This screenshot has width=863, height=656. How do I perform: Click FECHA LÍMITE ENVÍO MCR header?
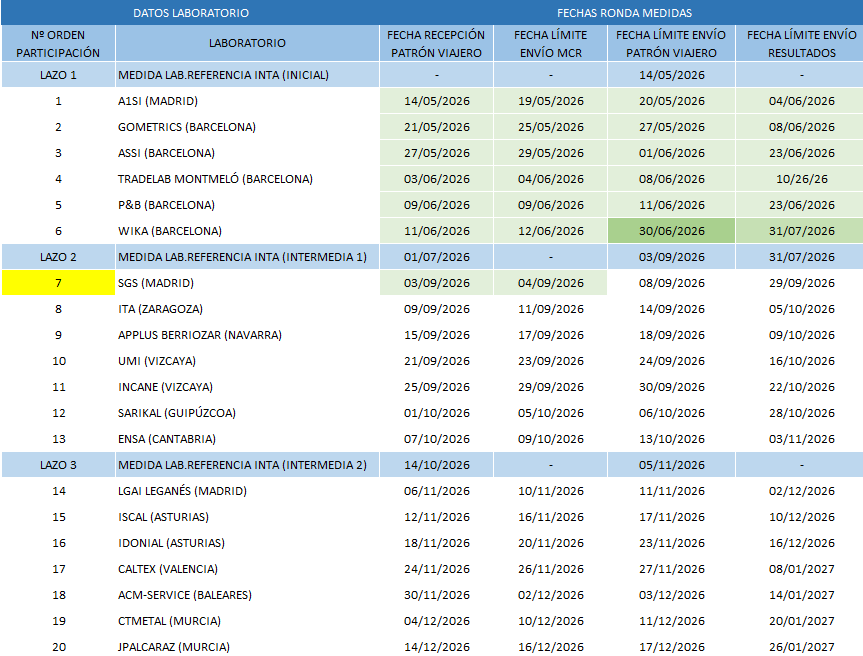[x=550, y=43]
